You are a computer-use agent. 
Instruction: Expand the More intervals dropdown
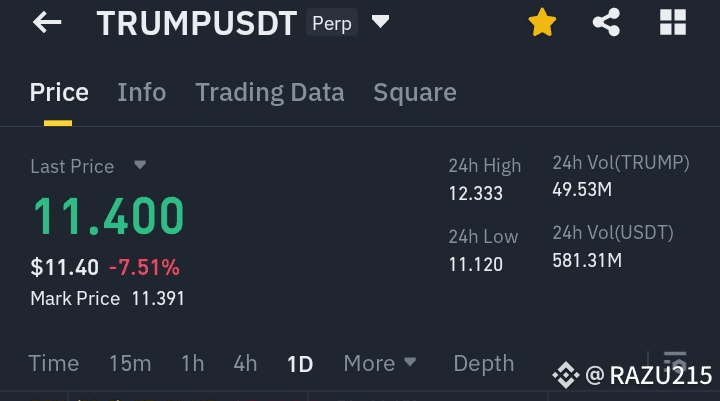[x=379, y=363]
